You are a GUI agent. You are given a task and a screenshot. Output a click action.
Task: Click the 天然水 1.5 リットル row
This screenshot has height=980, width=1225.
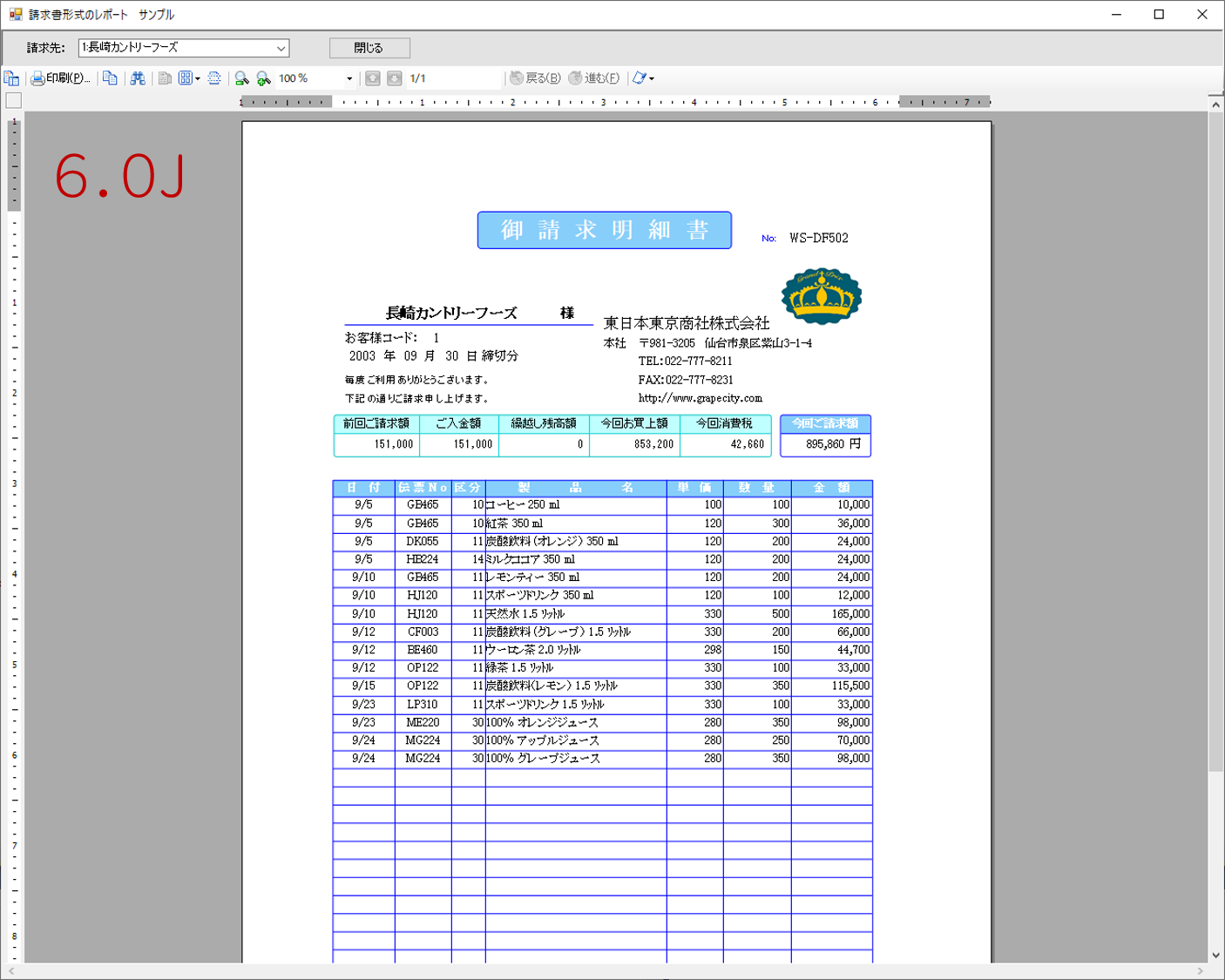602,614
